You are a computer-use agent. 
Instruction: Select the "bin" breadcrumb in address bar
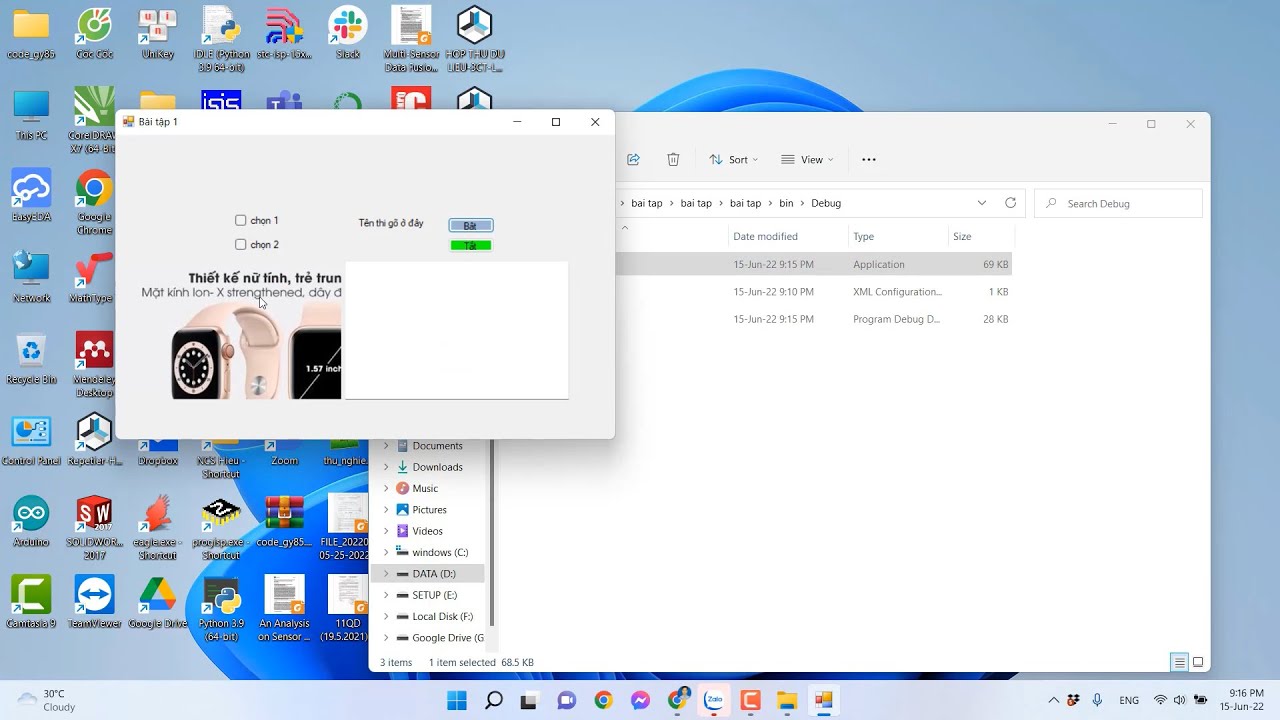pyautogui.click(x=786, y=203)
